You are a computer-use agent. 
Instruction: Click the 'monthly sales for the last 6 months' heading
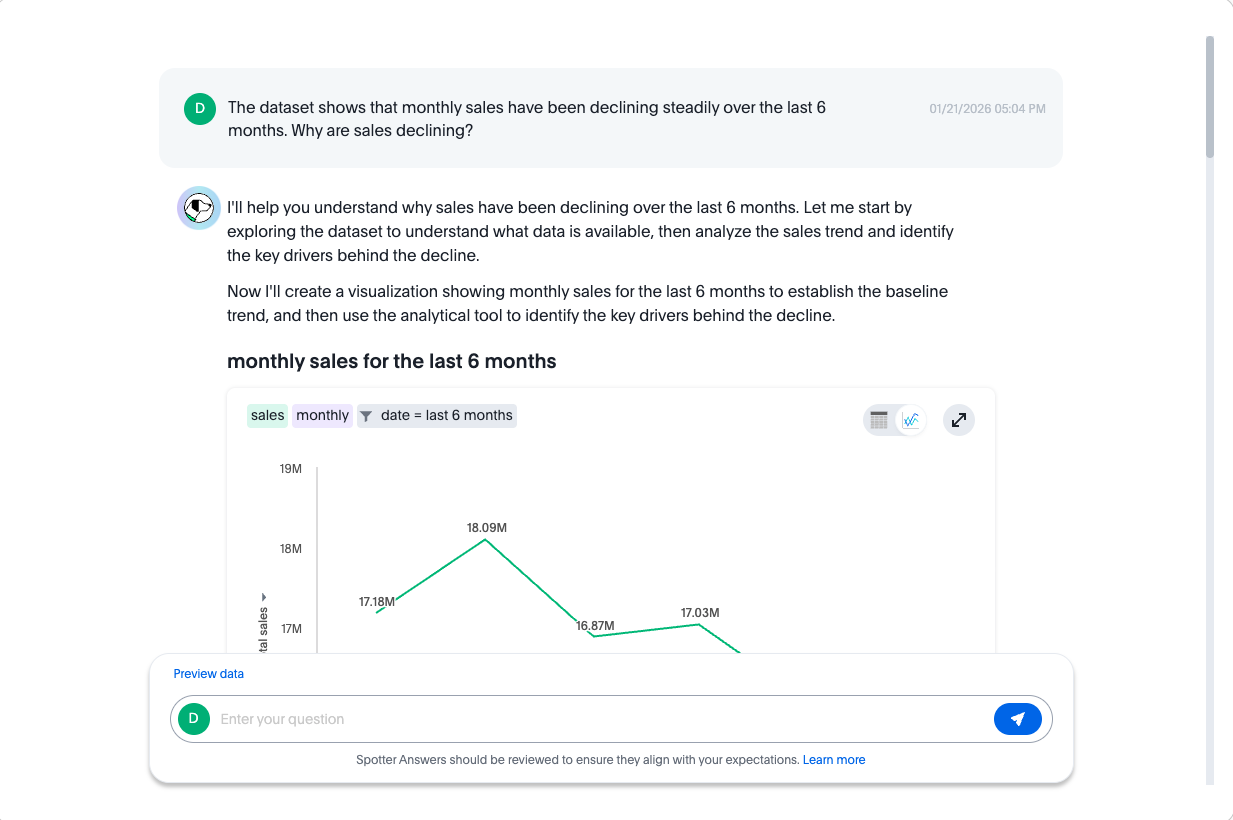[x=392, y=361]
